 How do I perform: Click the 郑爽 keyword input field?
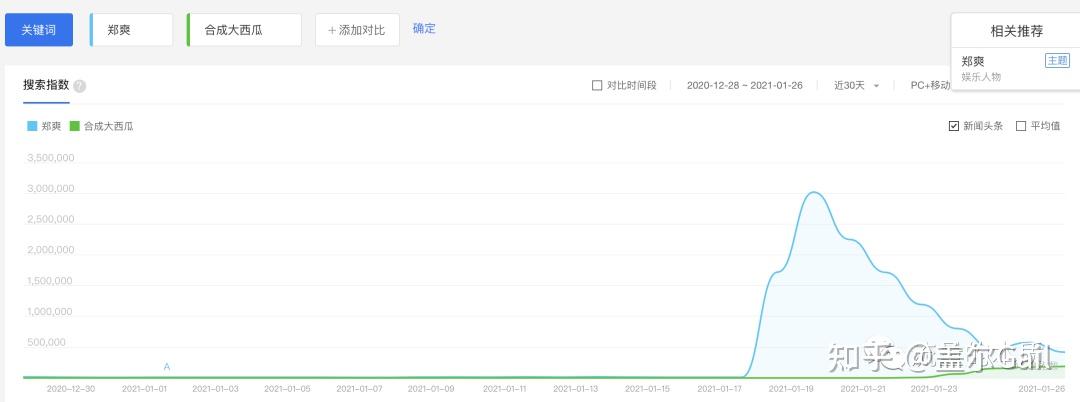(x=133, y=30)
